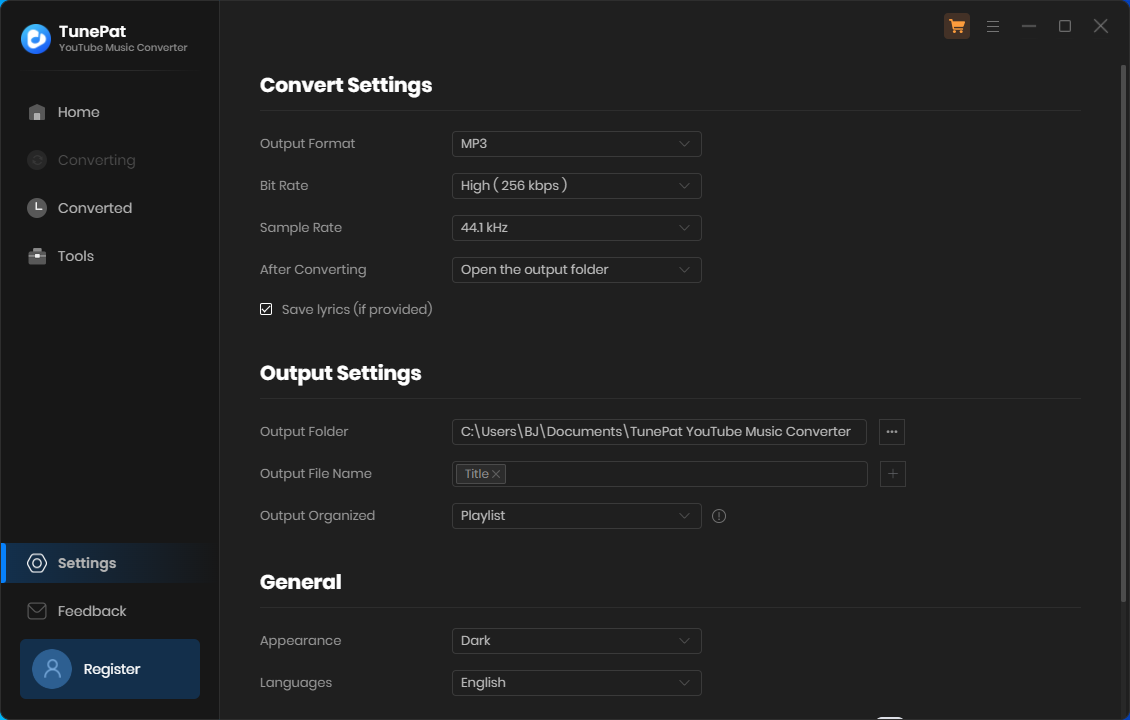Open the shopping cart purchase icon

point(956,27)
